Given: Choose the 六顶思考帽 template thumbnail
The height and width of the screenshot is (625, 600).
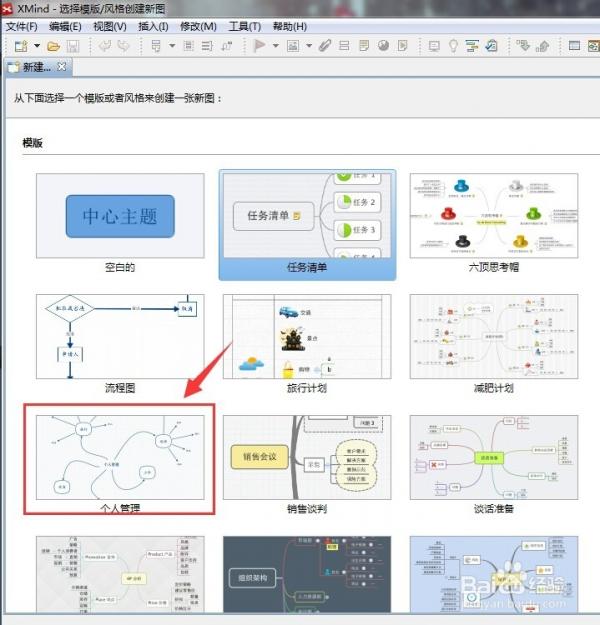Looking at the screenshot, I should pos(494,216).
